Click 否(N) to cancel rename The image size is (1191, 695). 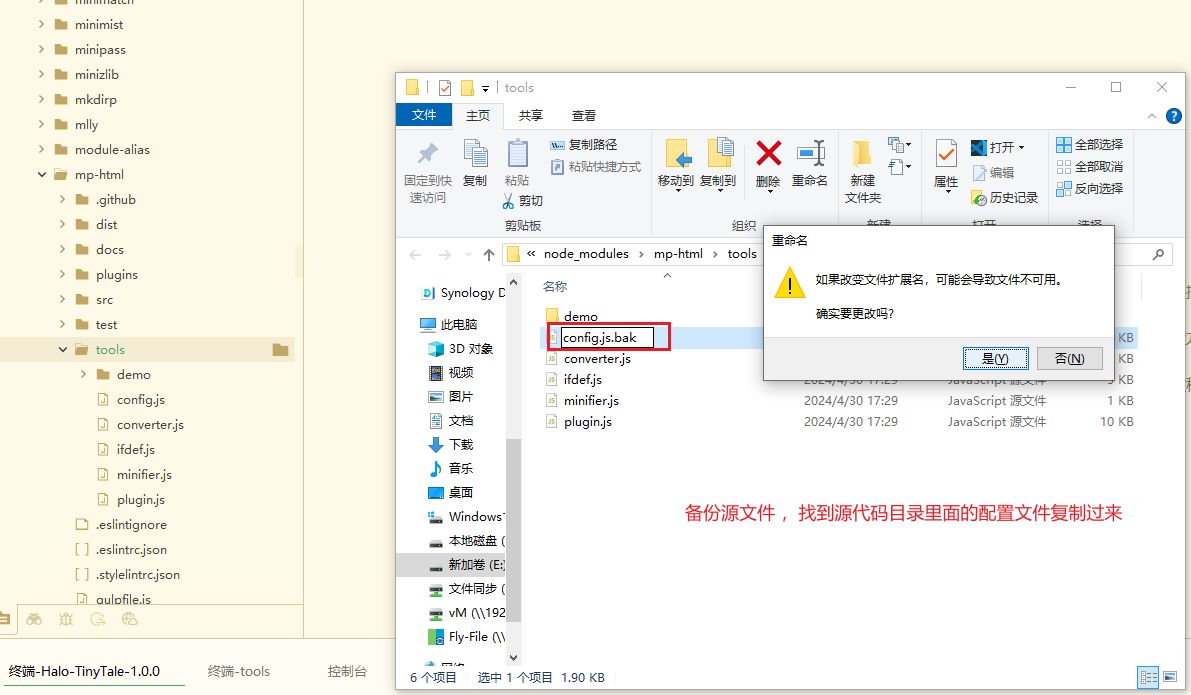(1069, 359)
